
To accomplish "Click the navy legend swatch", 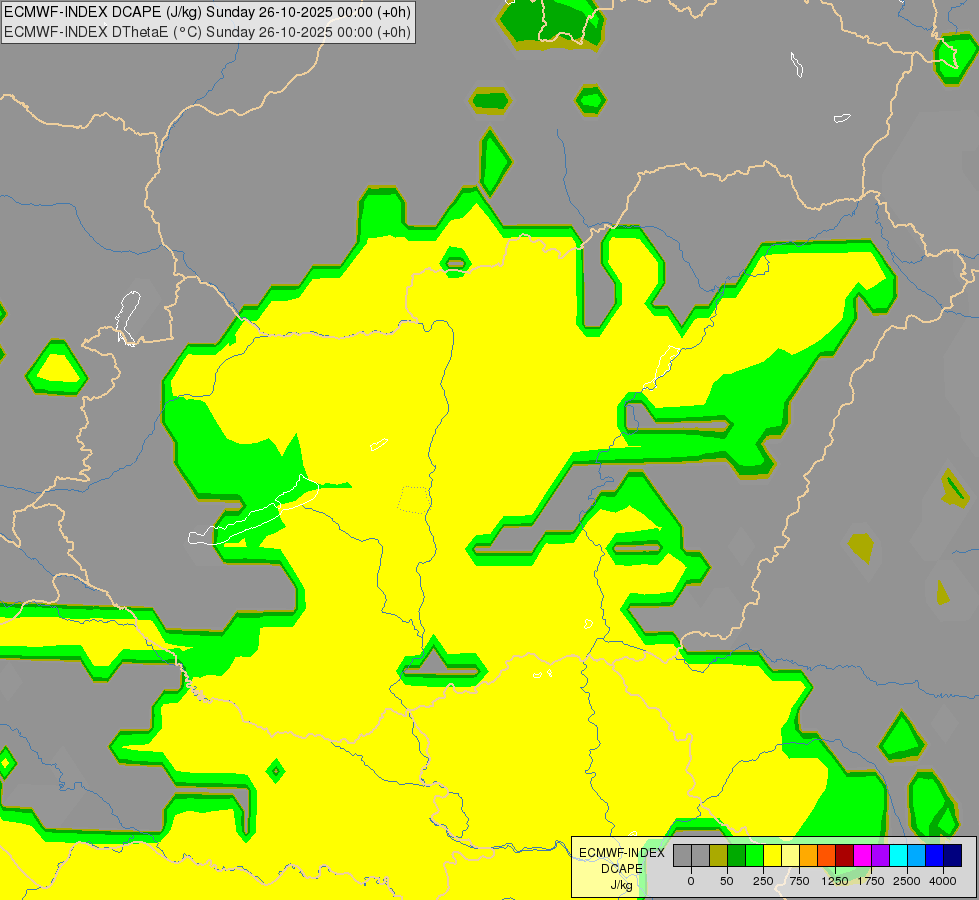I will point(953,856).
